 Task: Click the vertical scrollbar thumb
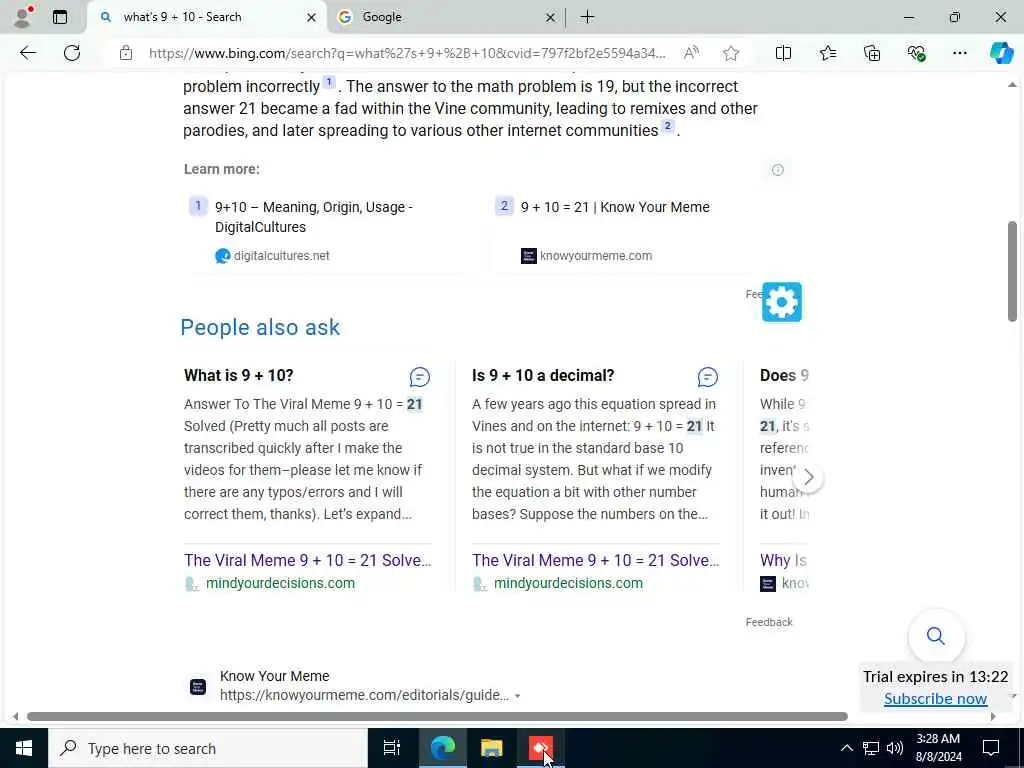pyautogui.click(x=1012, y=271)
